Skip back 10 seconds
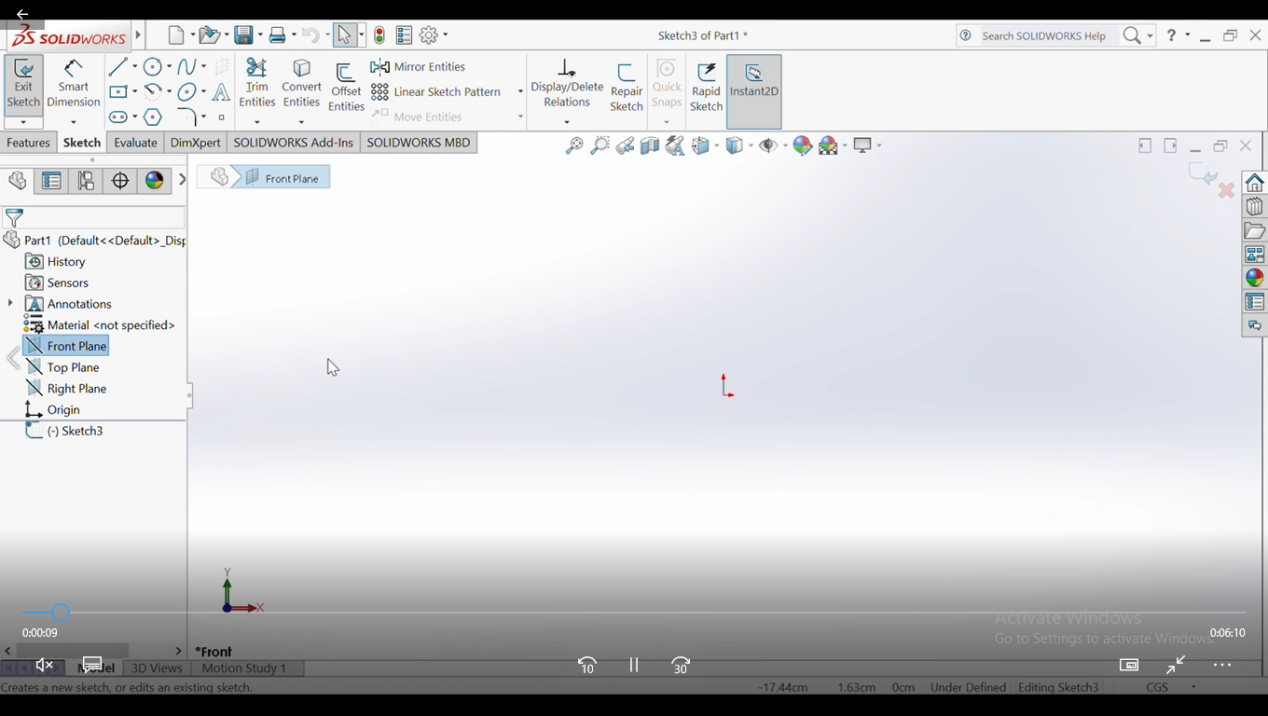 tap(587, 665)
